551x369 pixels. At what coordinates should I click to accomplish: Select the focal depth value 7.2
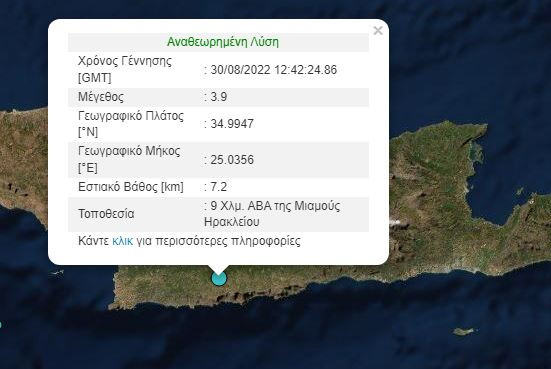point(219,187)
